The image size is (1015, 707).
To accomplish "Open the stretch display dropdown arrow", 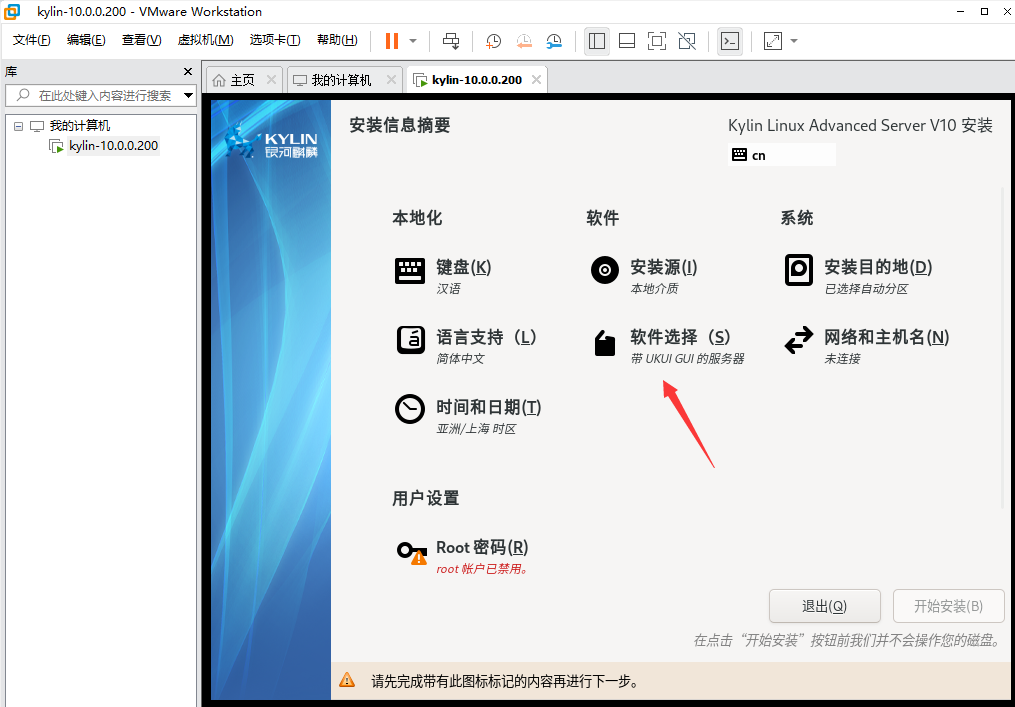I will (794, 41).
